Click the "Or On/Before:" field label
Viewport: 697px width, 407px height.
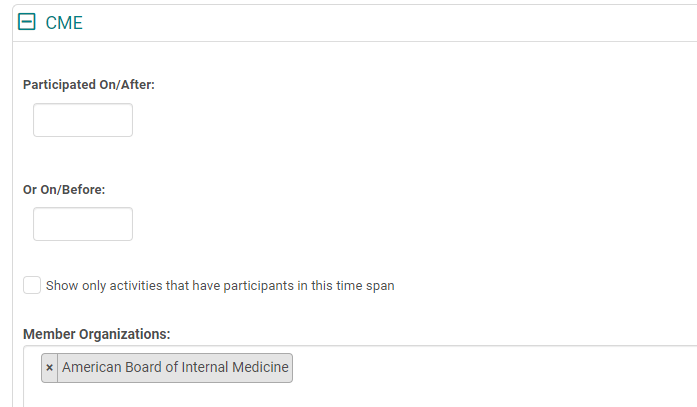(x=64, y=188)
